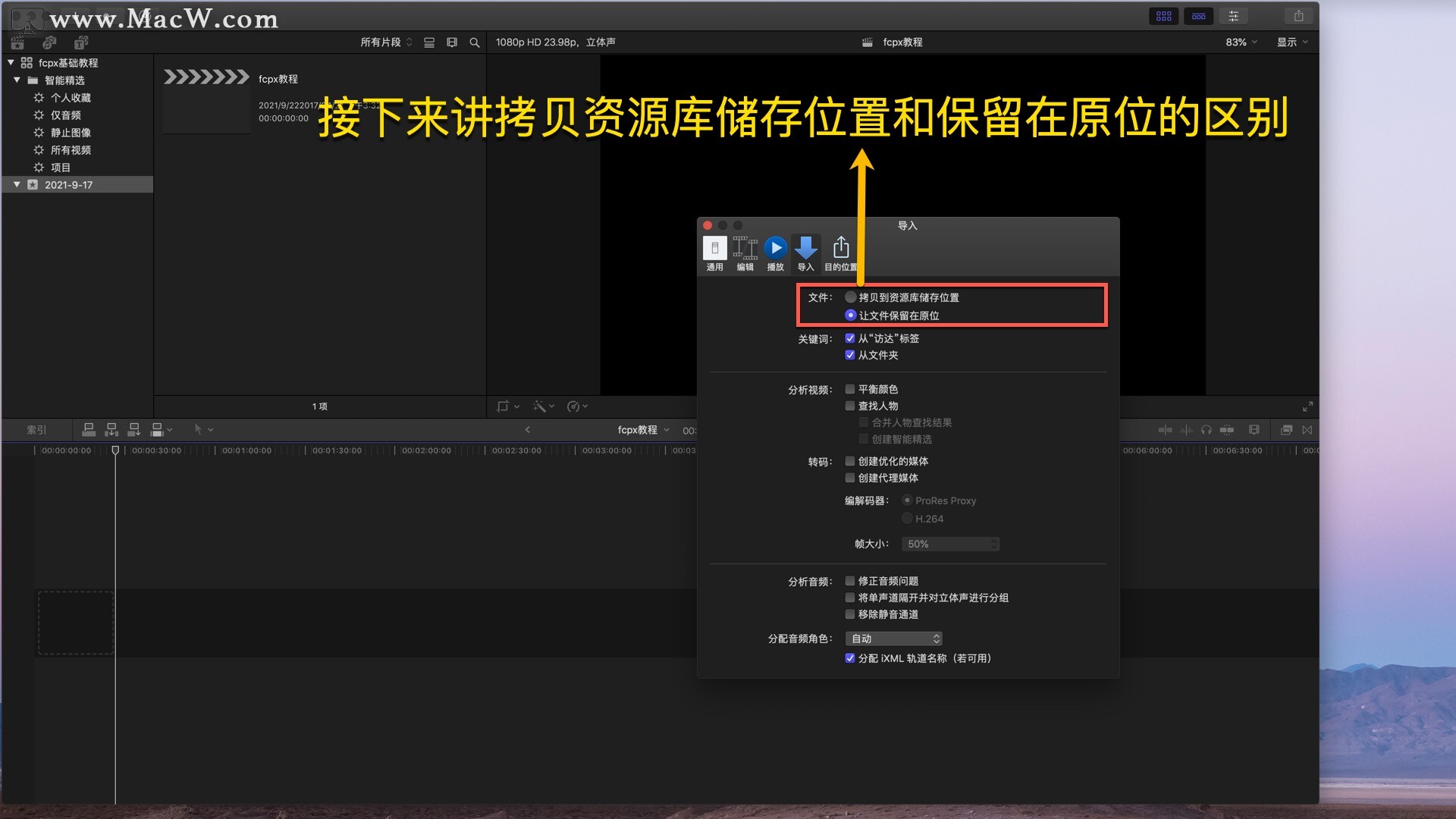
Task: Select 拷贝到资源库储存位置 radio option
Action: tap(851, 297)
